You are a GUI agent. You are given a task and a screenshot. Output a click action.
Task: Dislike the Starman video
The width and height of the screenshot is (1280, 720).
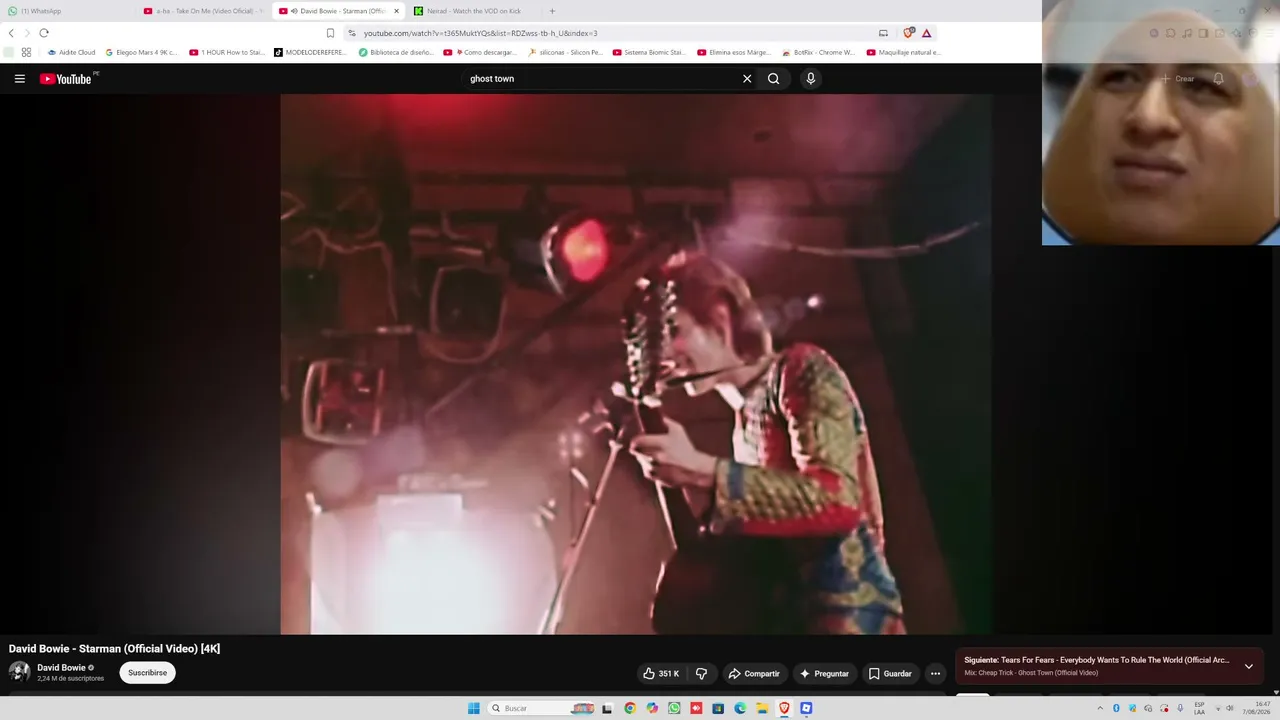pyautogui.click(x=701, y=674)
